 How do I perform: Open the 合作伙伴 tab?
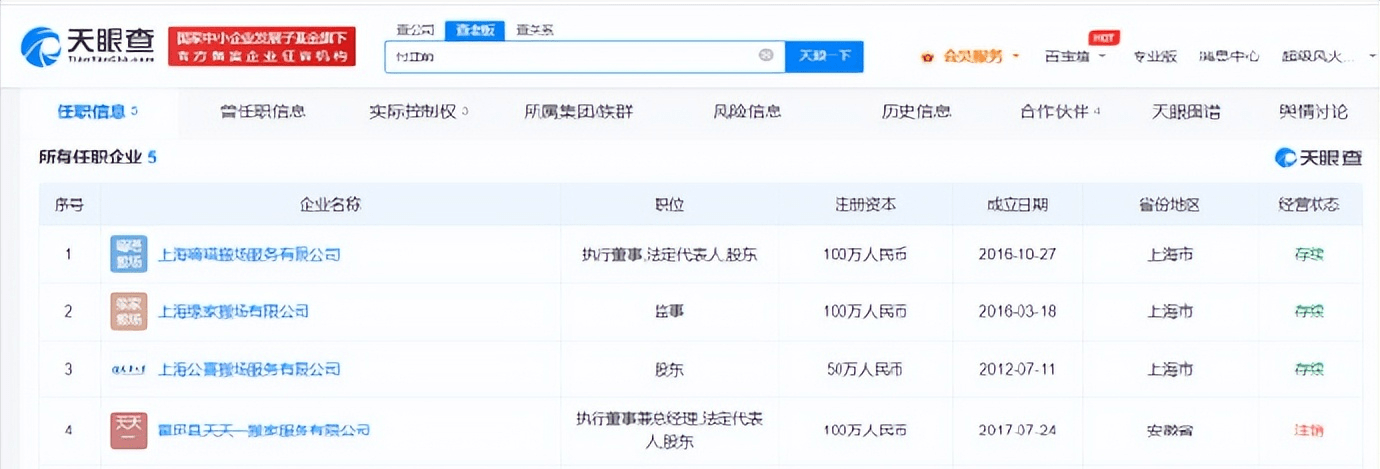1060,111
